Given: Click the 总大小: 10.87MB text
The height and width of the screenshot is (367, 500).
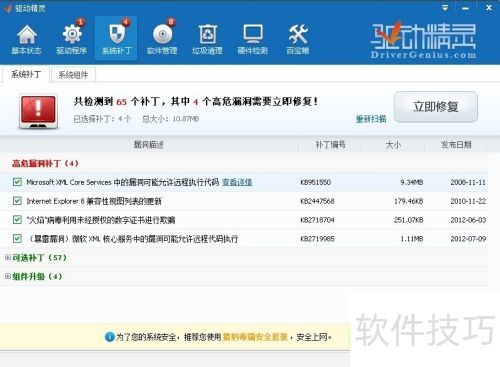Looking at the screenshot, I should pyautogui.click(x=170, y=119).
